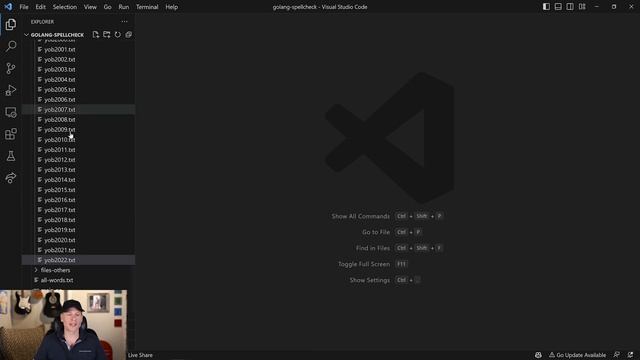Select yob2005.txt file
This screenshot has width=640, height=360.
tap(78, 89)
